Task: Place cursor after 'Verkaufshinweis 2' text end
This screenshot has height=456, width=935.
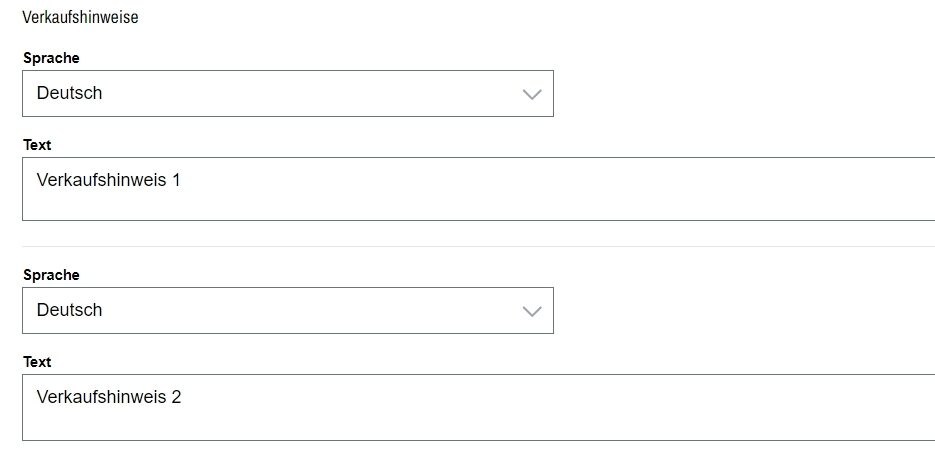Action: coord(184,397)
